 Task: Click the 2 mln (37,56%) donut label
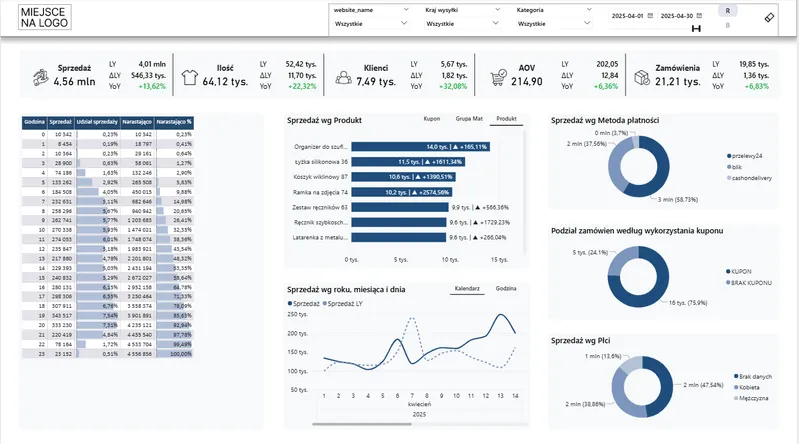[587, 144]
